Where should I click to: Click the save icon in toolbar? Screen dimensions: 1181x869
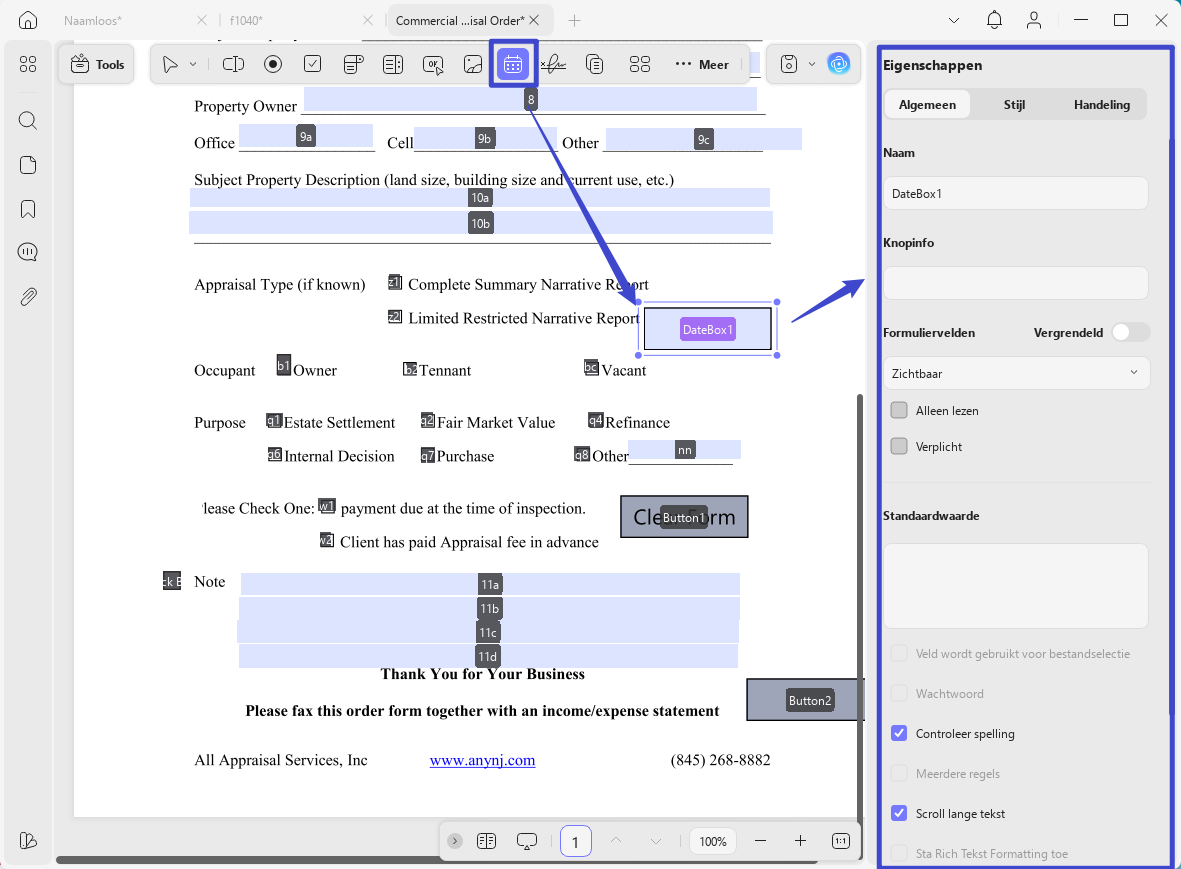click(x=789, y=65)
